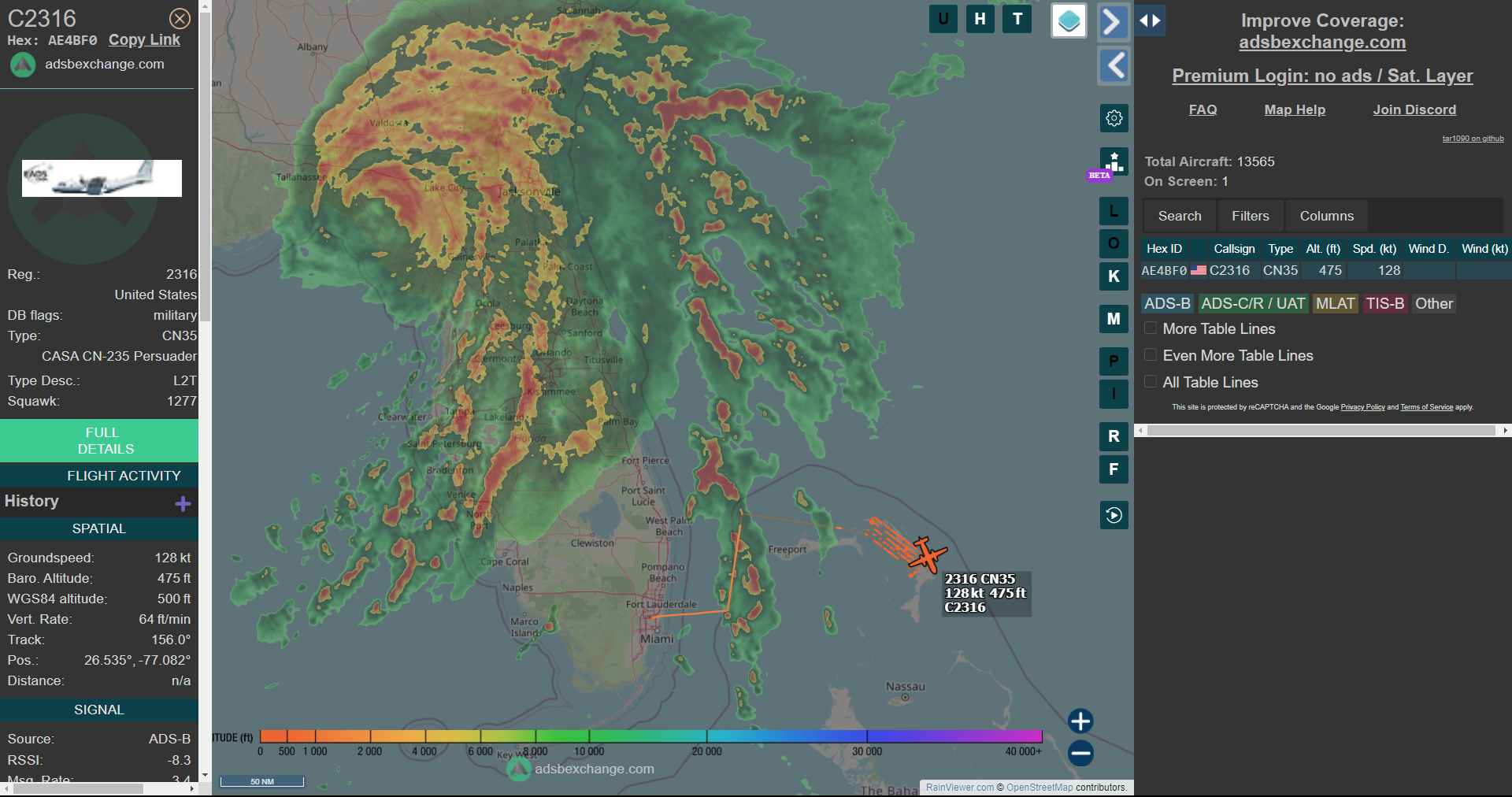Toggle the P map option
Viewport: 1512px width, 797px height.
1114,361
